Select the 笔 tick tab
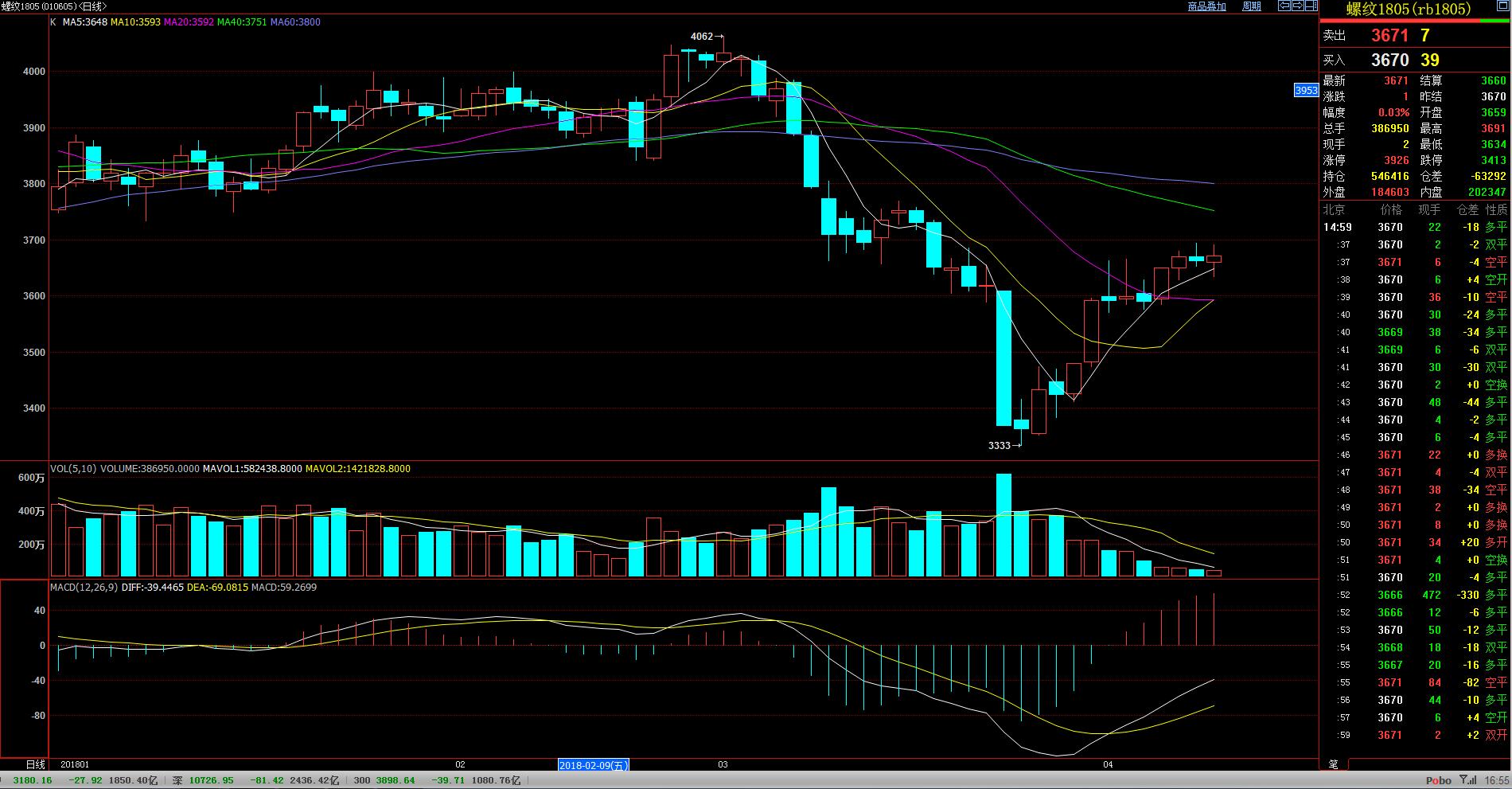1512x789 pixels. point(1333,764)
